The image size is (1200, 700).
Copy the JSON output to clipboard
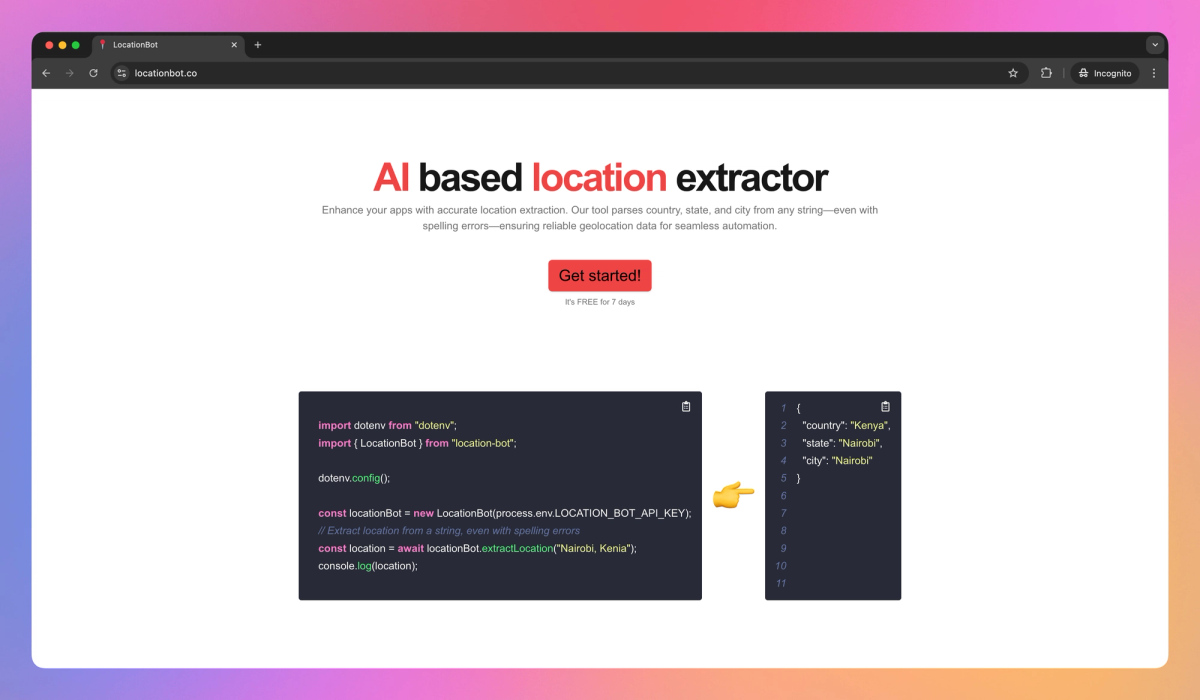884,406
